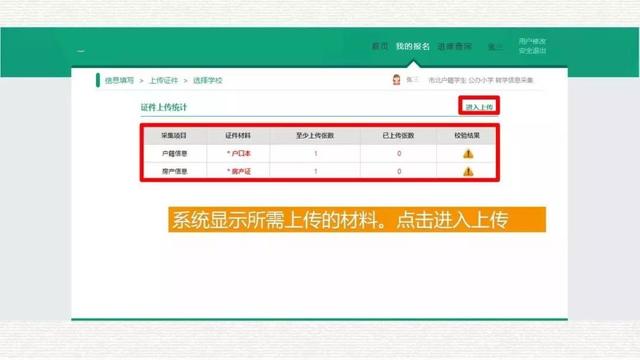The width and height of the screenshot is (640, 360).
Task: Click the 户口本 required material entry
Action: pos(239,153)
